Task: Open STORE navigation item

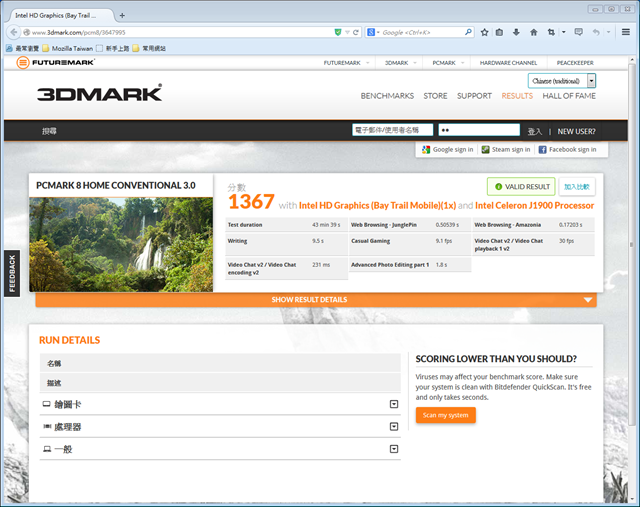Action: [x=435, y=96]
